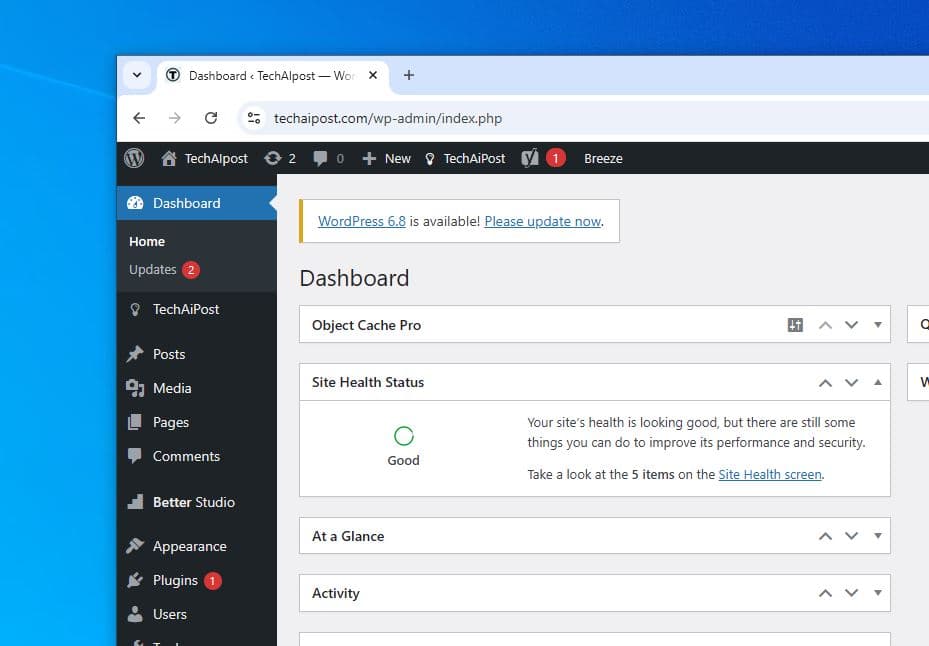Click Please update now link
The height and width of the screenshot is (646, 929).
[x=543, y=222]
